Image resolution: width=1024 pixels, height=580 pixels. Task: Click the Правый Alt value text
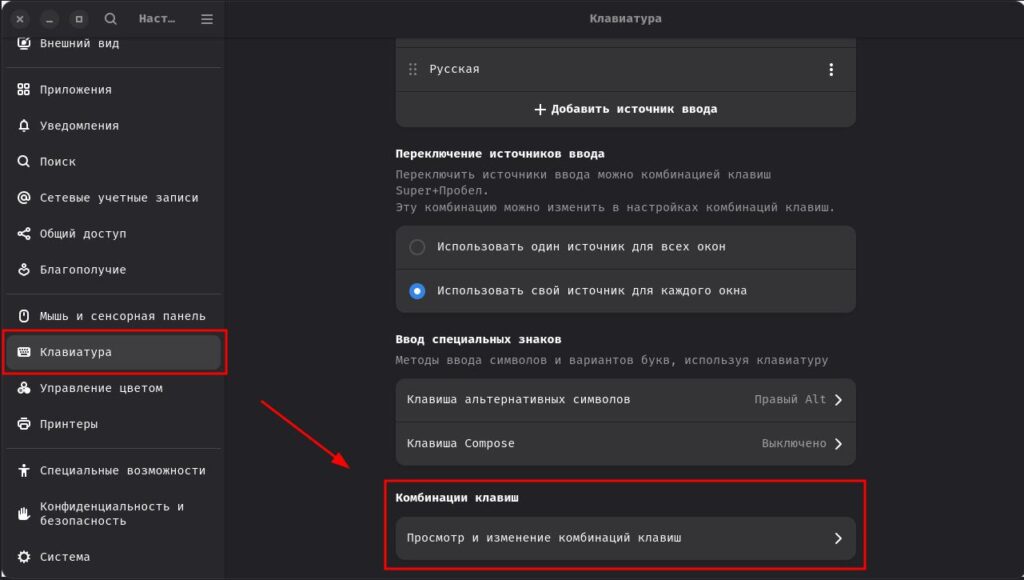[790, 400]
